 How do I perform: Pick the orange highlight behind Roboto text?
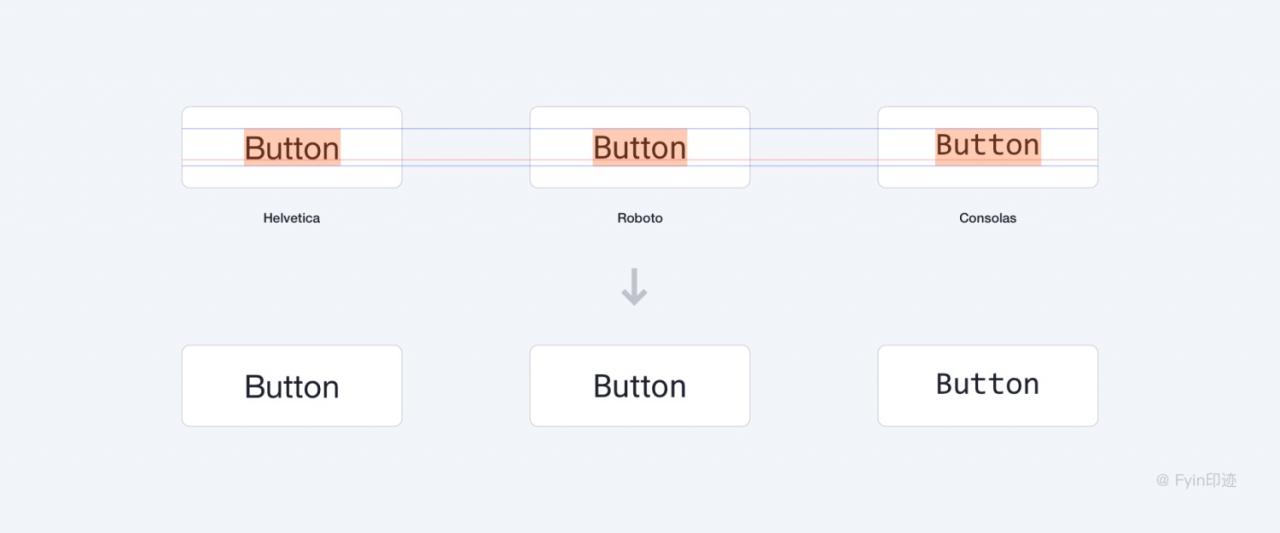[x=640, y=147]
